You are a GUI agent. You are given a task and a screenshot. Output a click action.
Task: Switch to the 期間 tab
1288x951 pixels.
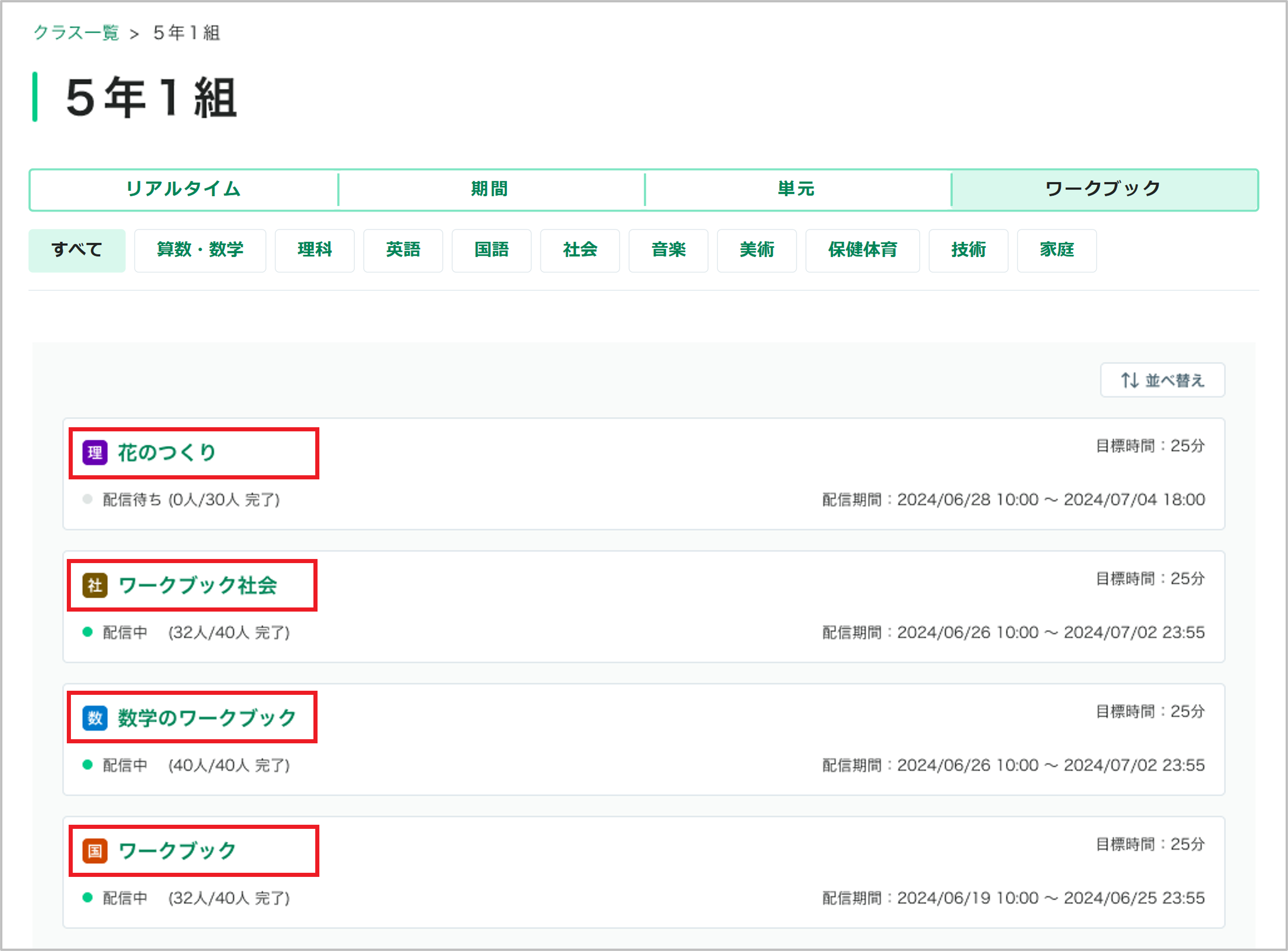point(490,189)
